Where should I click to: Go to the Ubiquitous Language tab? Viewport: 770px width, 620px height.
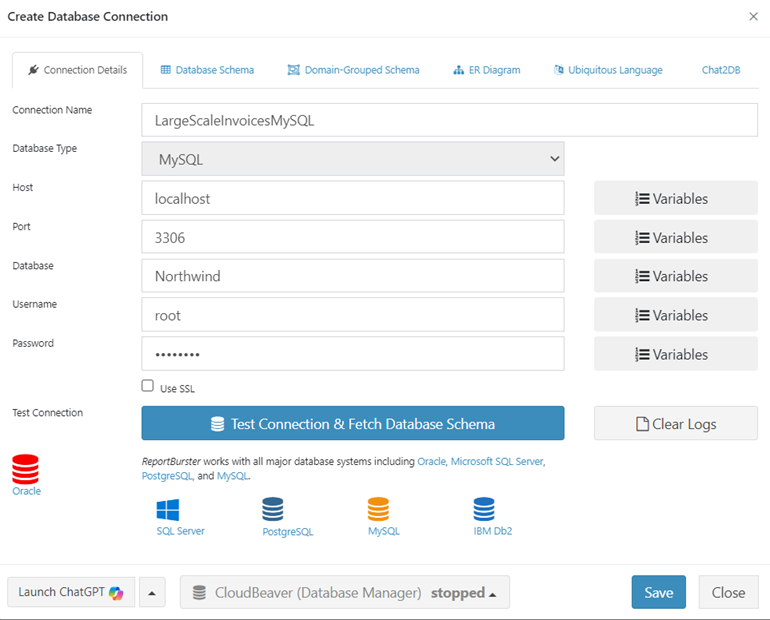[607, 70]
